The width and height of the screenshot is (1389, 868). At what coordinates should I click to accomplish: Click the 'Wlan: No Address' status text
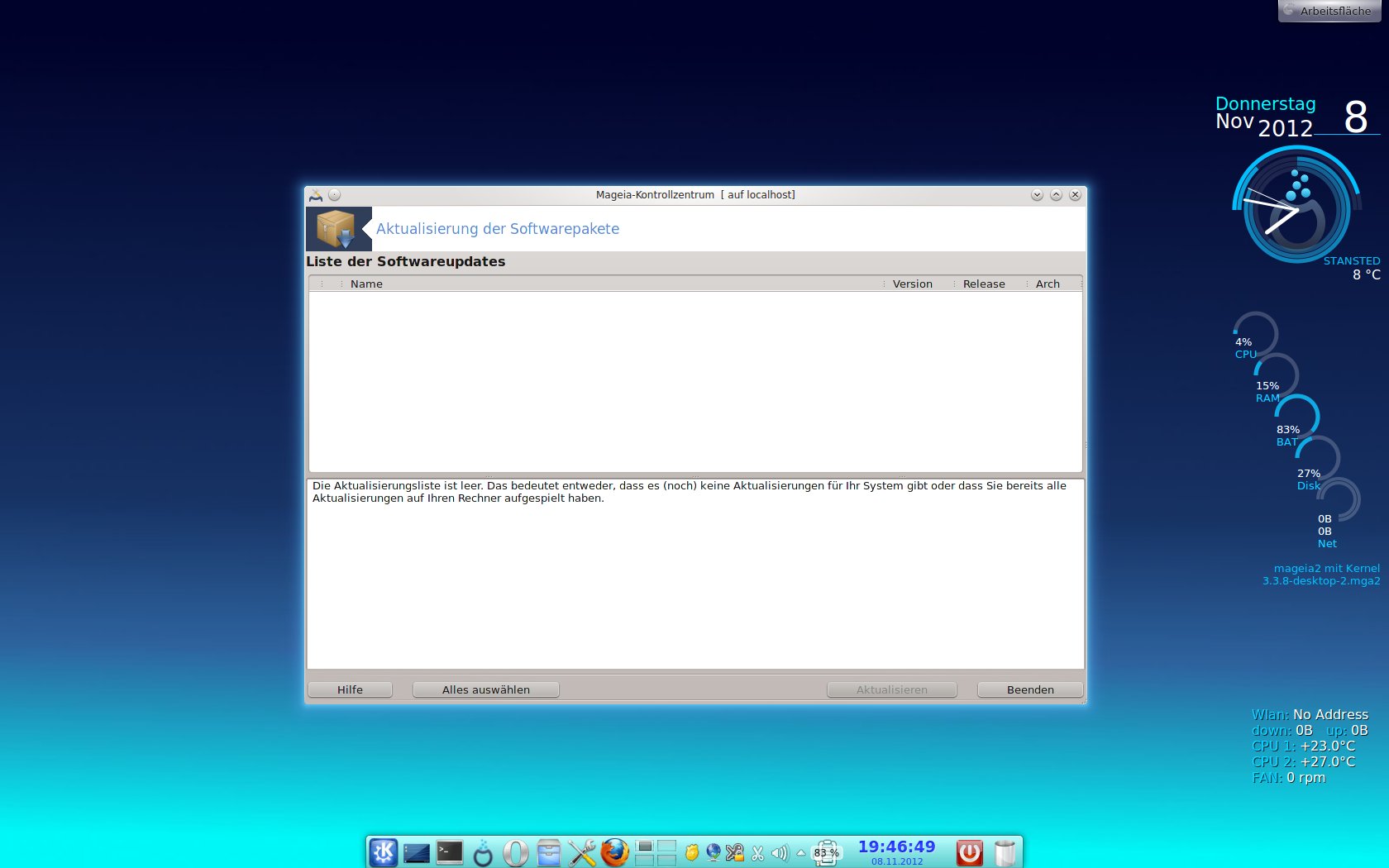pyautogui.click(x=1310, y=714)
